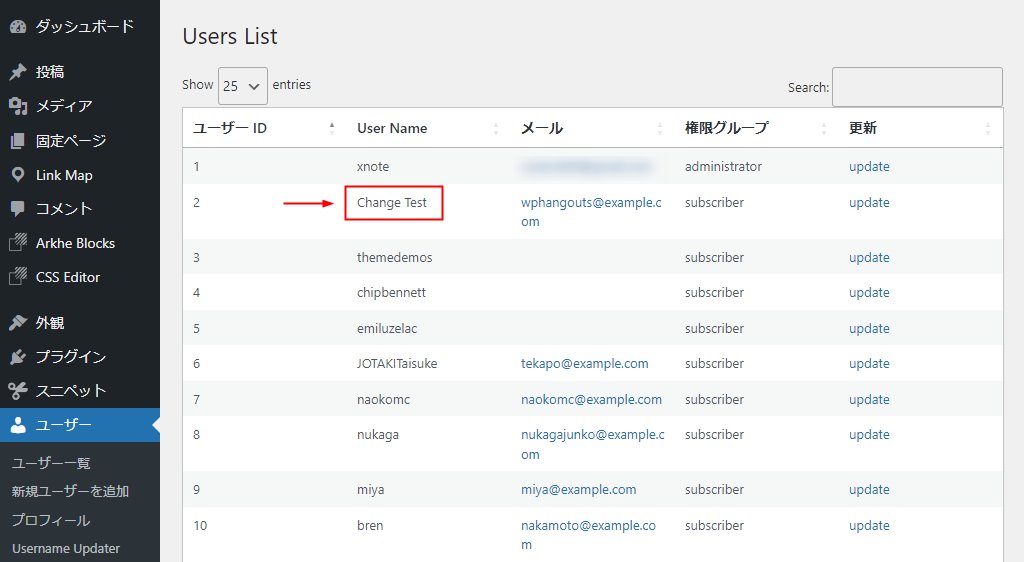Screen dimensions: 1024x562
Task: Click the Link Map location pin icon
Action: [x=18, y=175]
